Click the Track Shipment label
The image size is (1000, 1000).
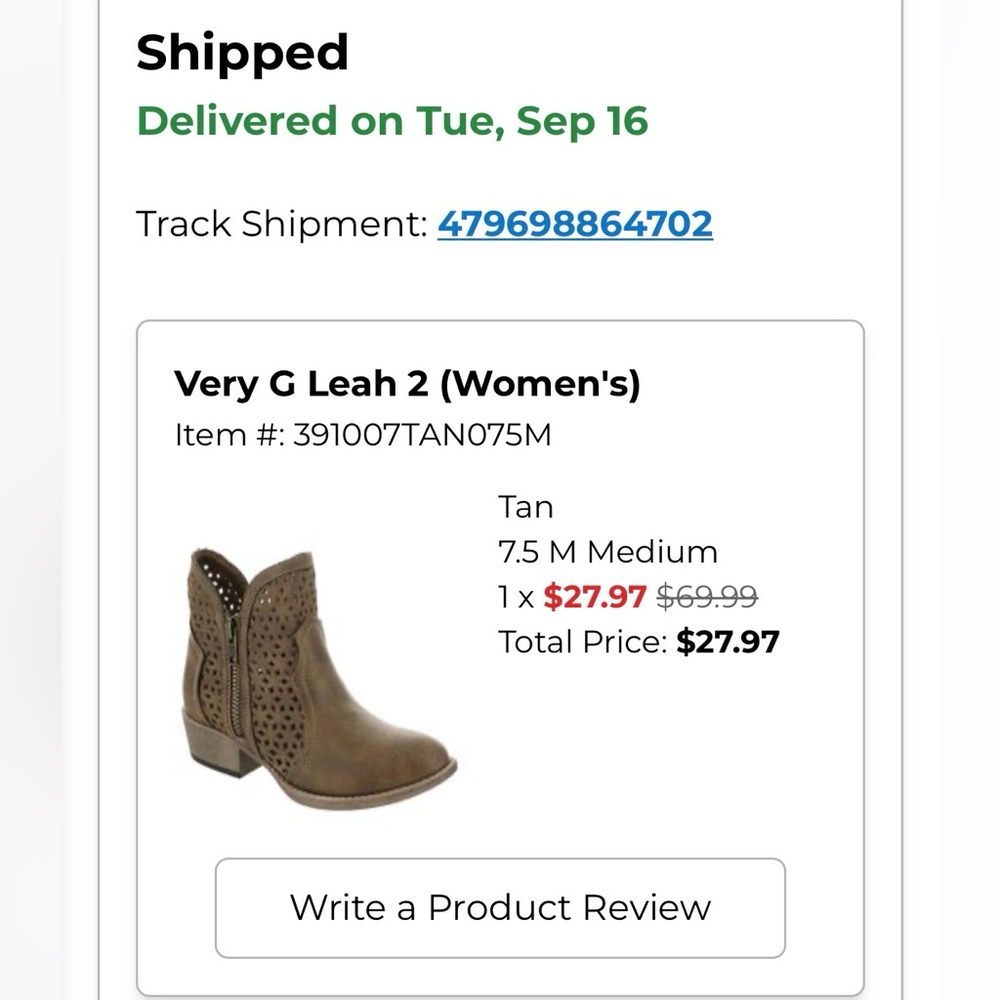(x=281, y=223)
